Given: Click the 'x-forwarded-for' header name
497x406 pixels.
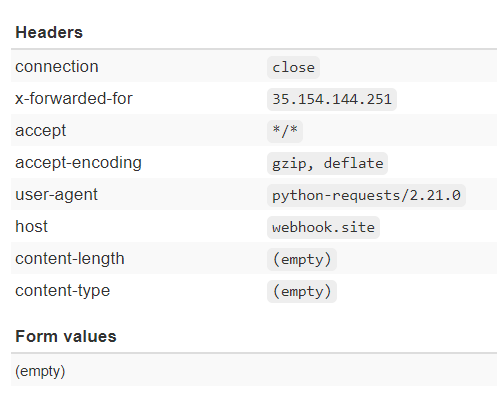Looking at the screenshot, I should click(74, 98).
